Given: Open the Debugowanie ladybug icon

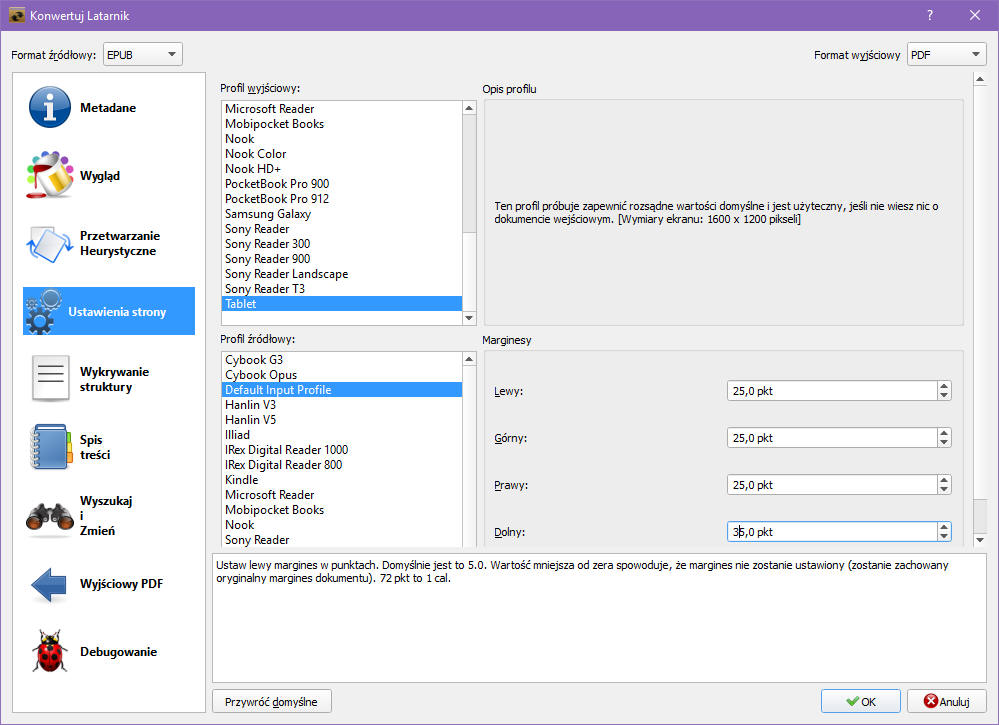Looking at the screenshot, I should pyautogui.click(x=49, y=652).
